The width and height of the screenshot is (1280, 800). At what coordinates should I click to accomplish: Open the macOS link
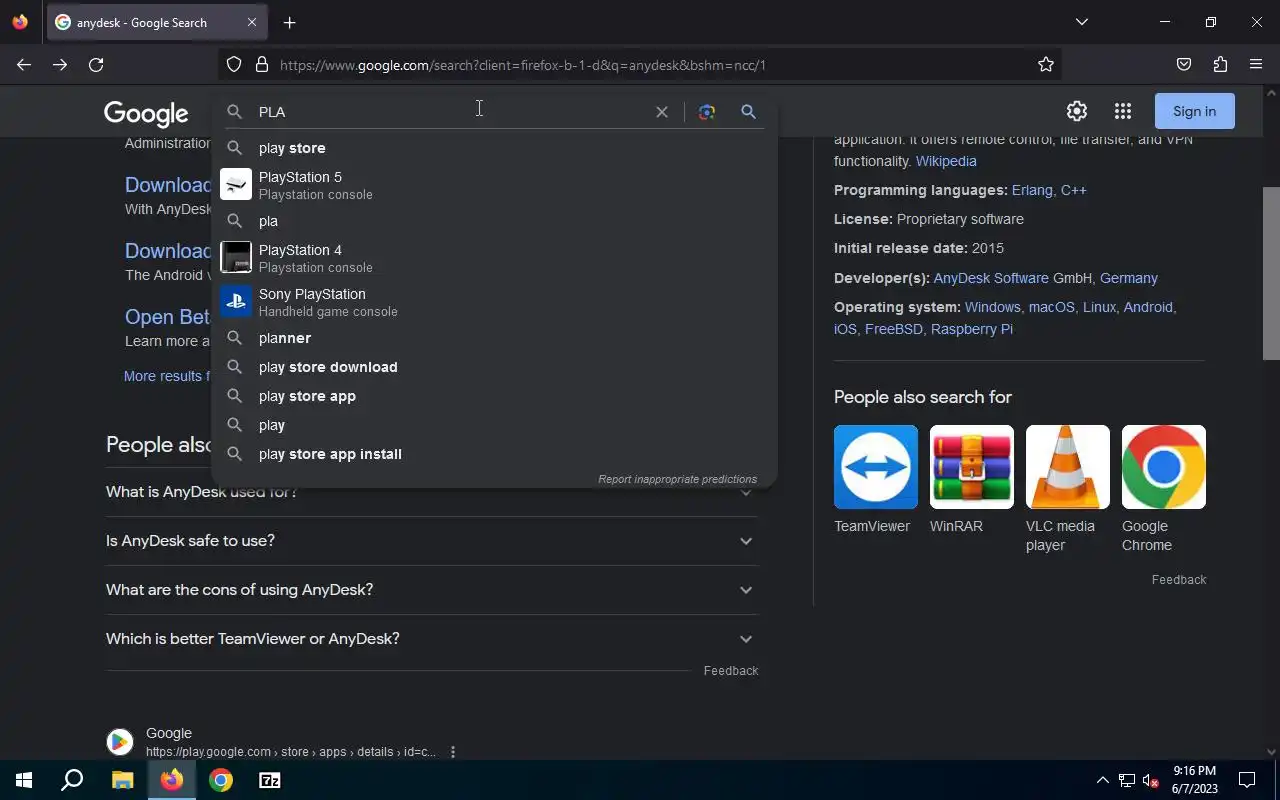point(1051,307)
